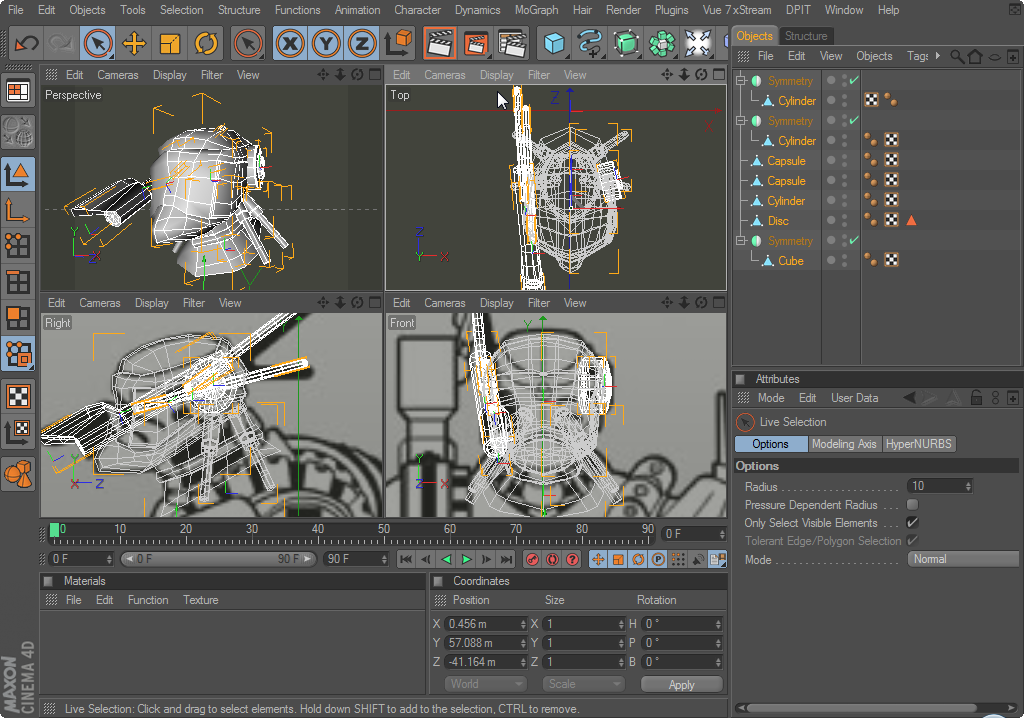The image size is (1024, 718).
Task: Click the lock icon in Attributes panel
Action: point(976,397)
